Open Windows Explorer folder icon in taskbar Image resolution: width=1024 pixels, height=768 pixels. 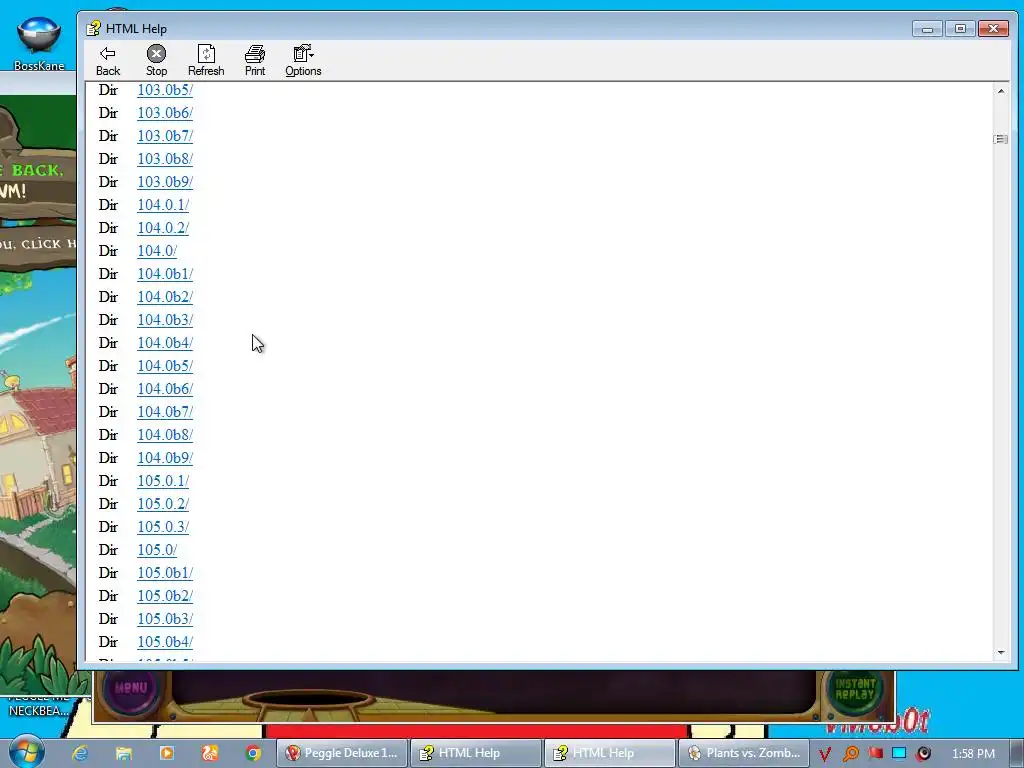coord(123,753)
